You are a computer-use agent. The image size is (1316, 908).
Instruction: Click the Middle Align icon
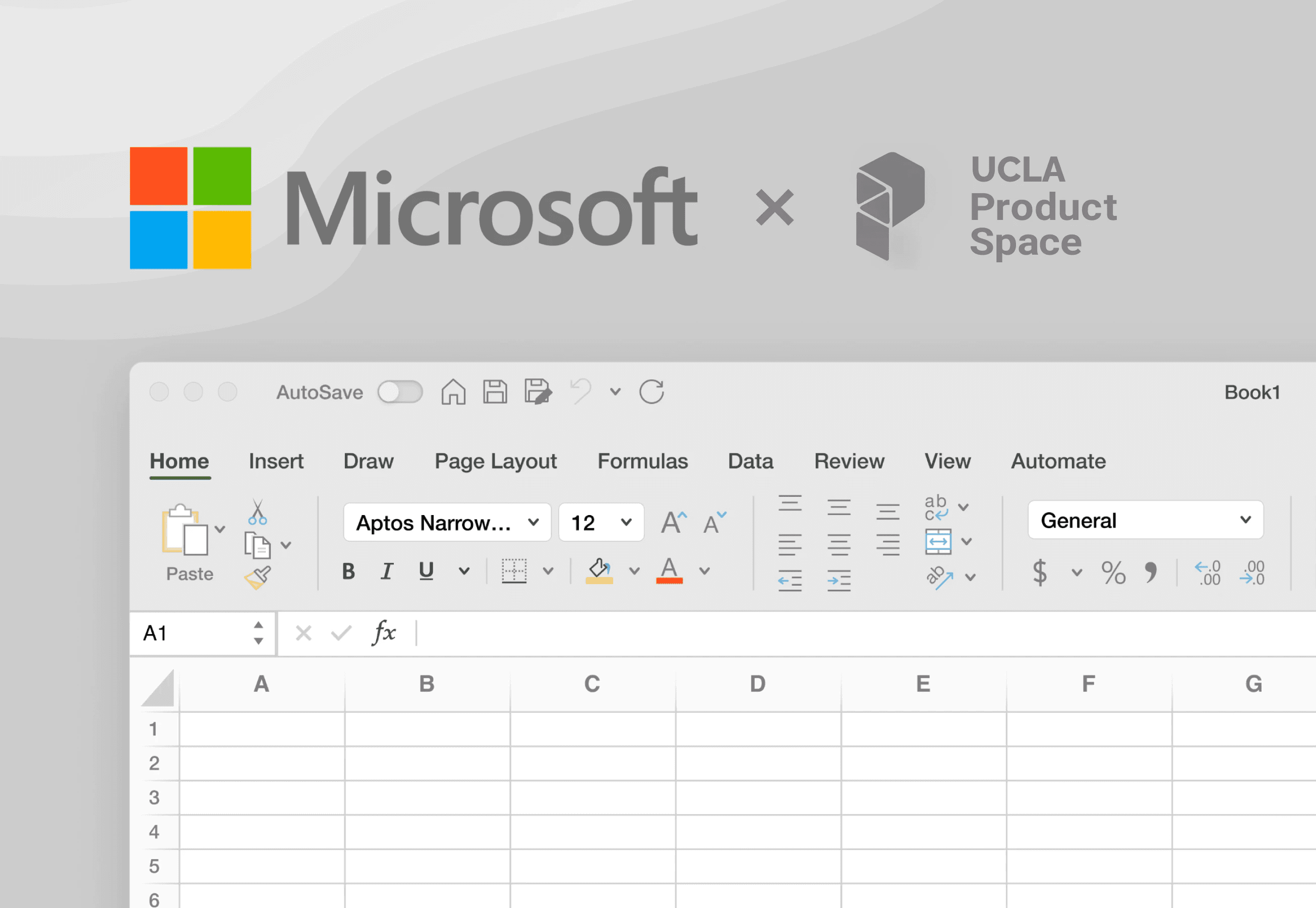839,507
